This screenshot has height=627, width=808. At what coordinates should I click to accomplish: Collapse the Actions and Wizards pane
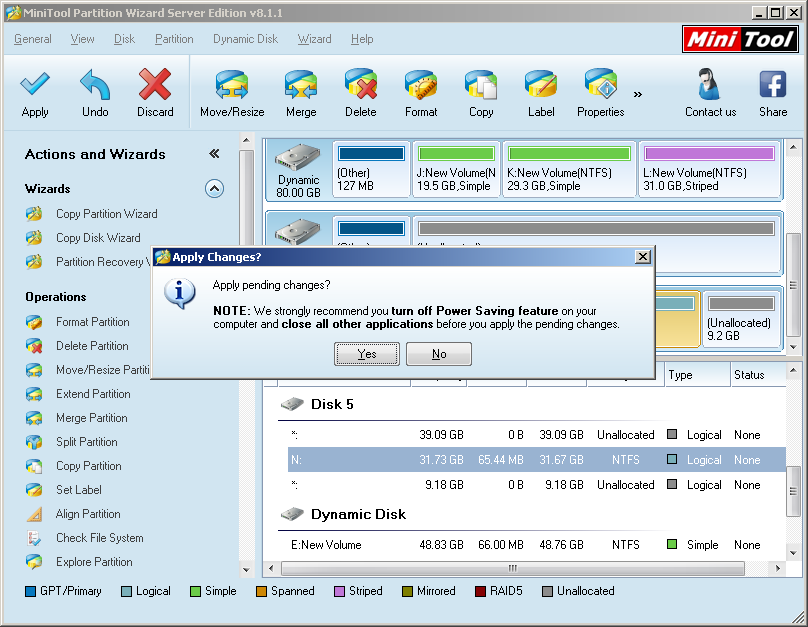(x=214, y=154)
